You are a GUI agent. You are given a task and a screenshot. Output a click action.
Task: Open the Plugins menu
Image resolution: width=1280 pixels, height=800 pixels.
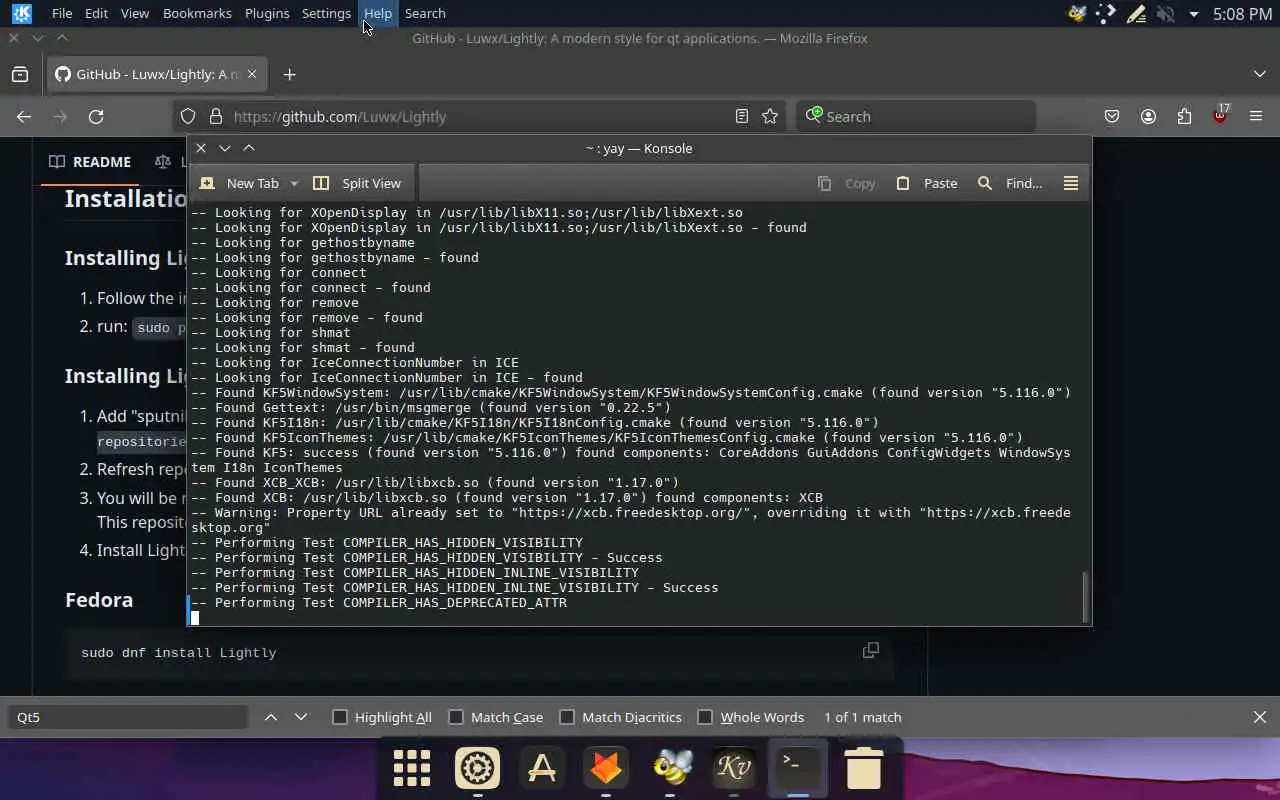(x=267, y=13)
